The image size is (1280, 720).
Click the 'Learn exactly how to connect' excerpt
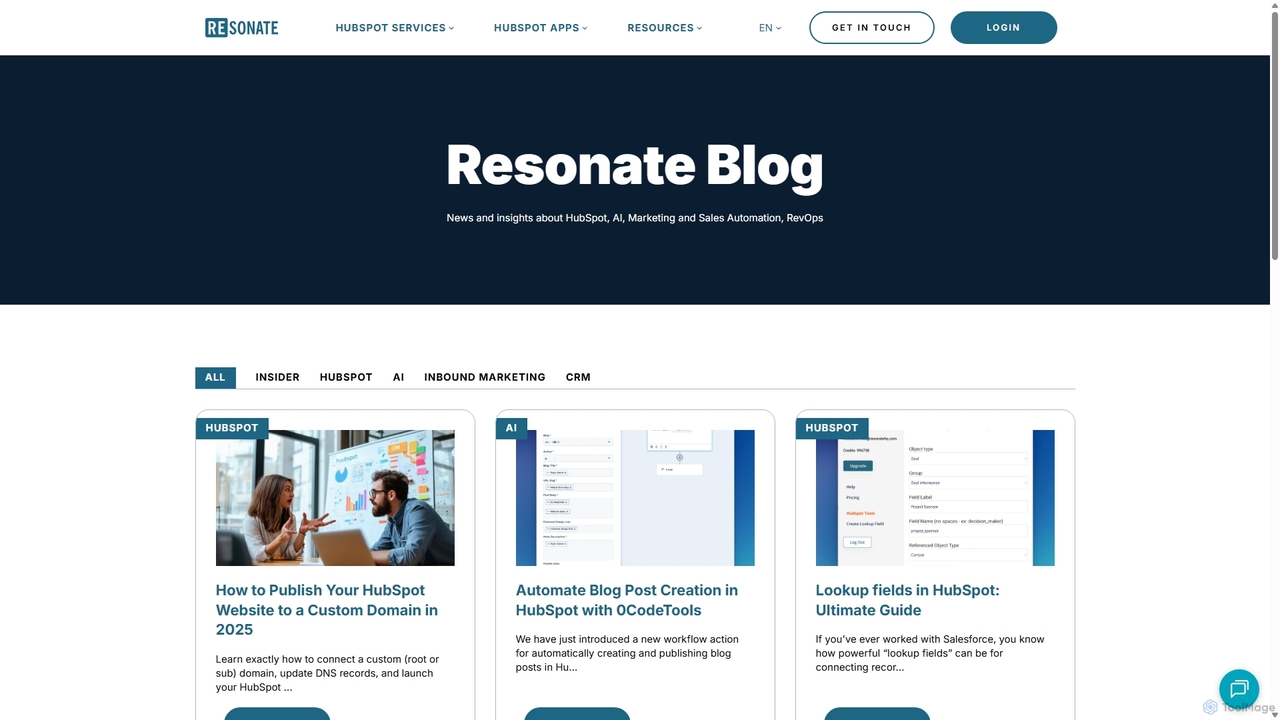[x=327, y=673]
